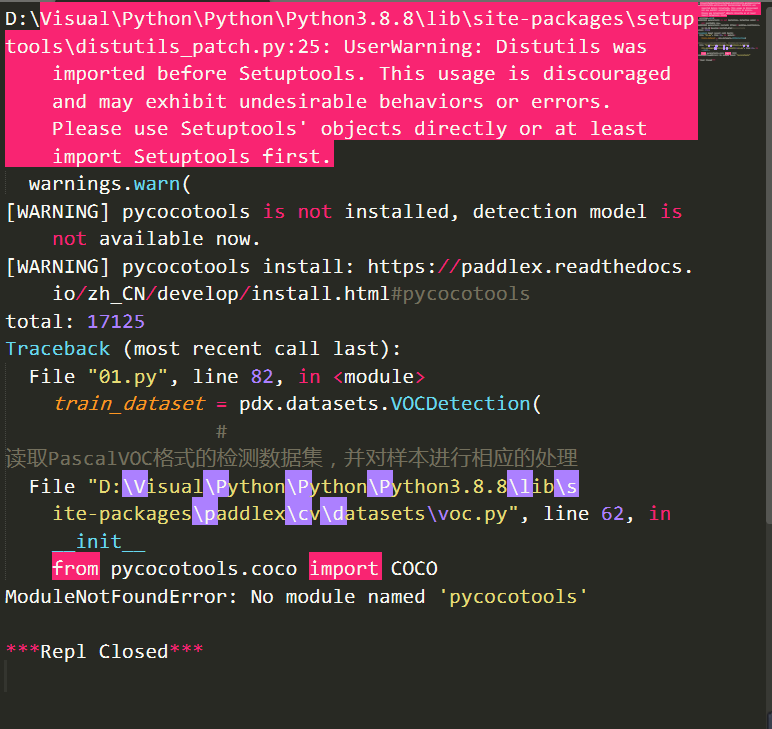Image resolution: width=772 pixels, height=729 pixels.
Task: Click the '***Repl Closed***' line
Action: pyautogui.click(x=104, y=652)
